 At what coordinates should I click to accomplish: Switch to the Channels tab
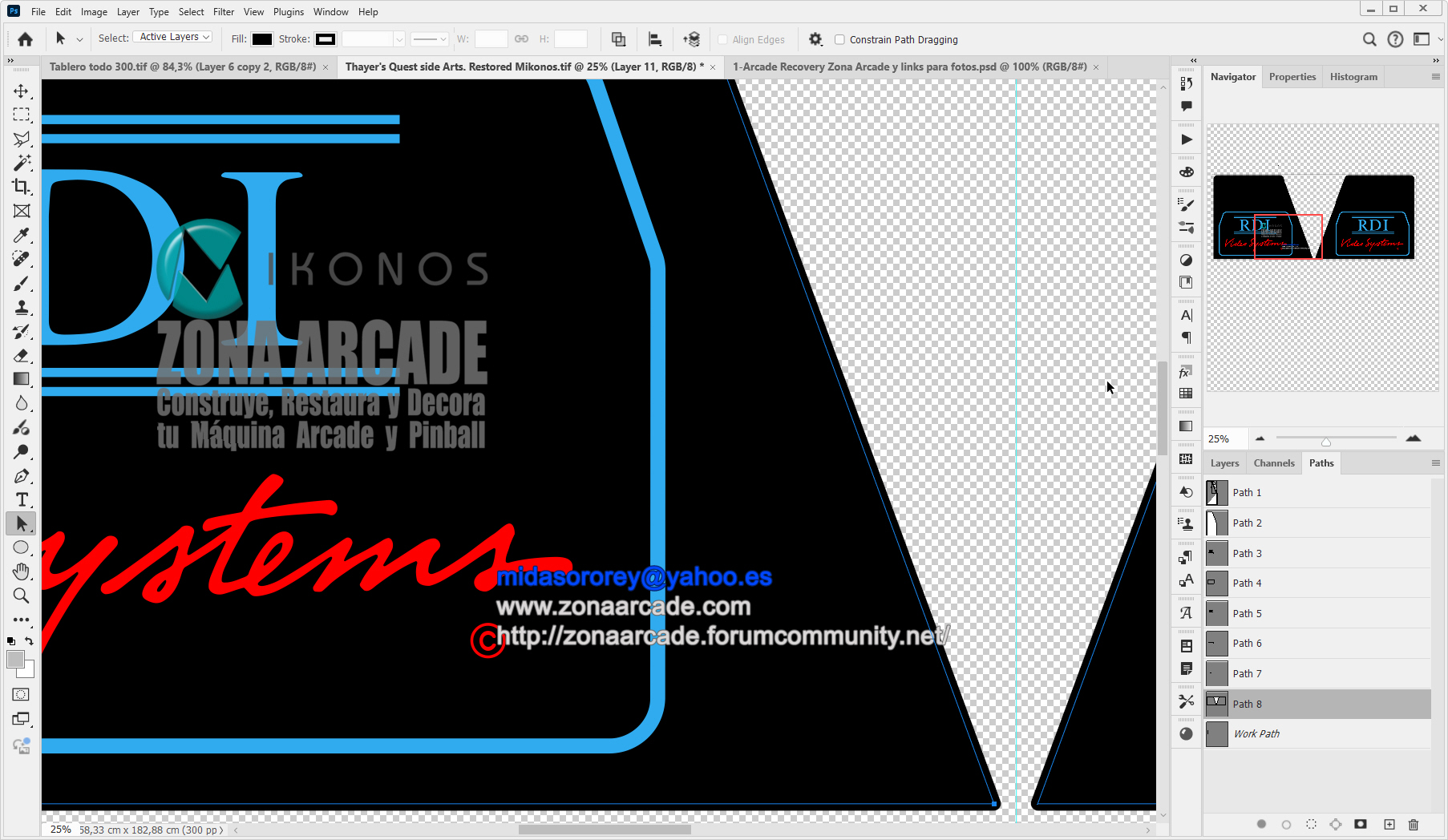[x=1274, y=463]
